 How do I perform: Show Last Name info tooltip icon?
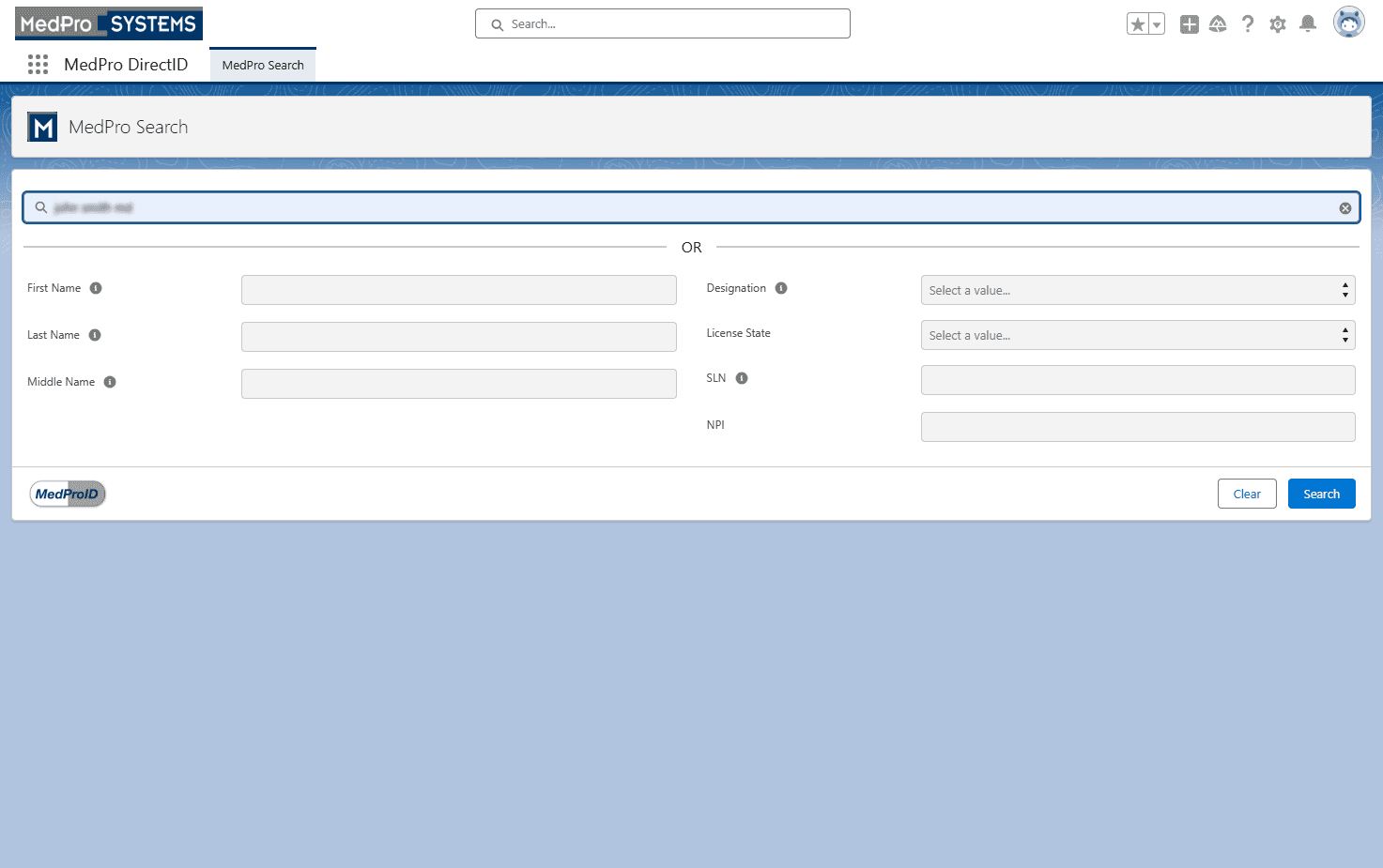coord(95,335)
